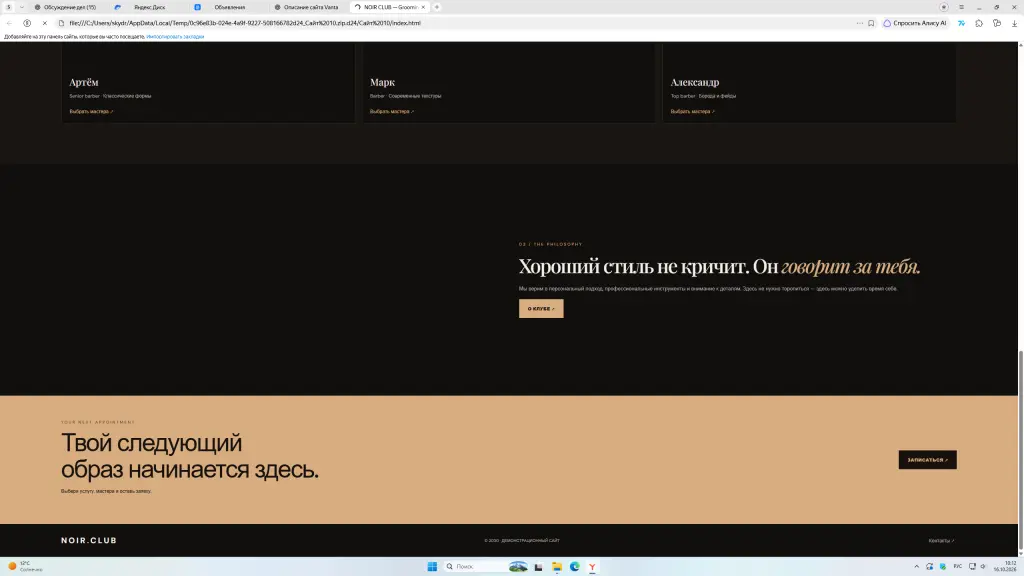Click the Артём master name heading
This screenshot has height=576, width=1024.
click(x=84, y=82)
